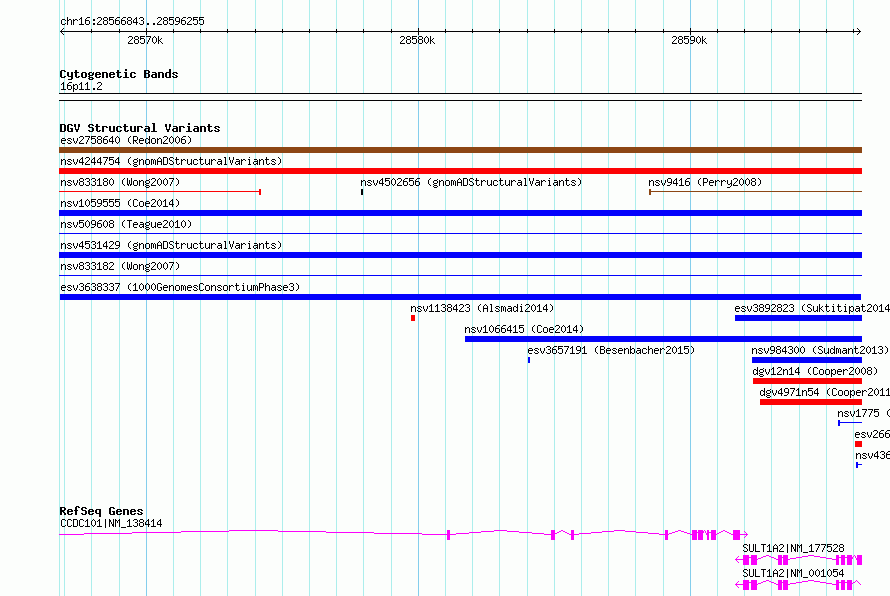Select gene label SULT1A2|NM_001054
The height and width of the screenshot is (596, 890).
pos(793,573)
